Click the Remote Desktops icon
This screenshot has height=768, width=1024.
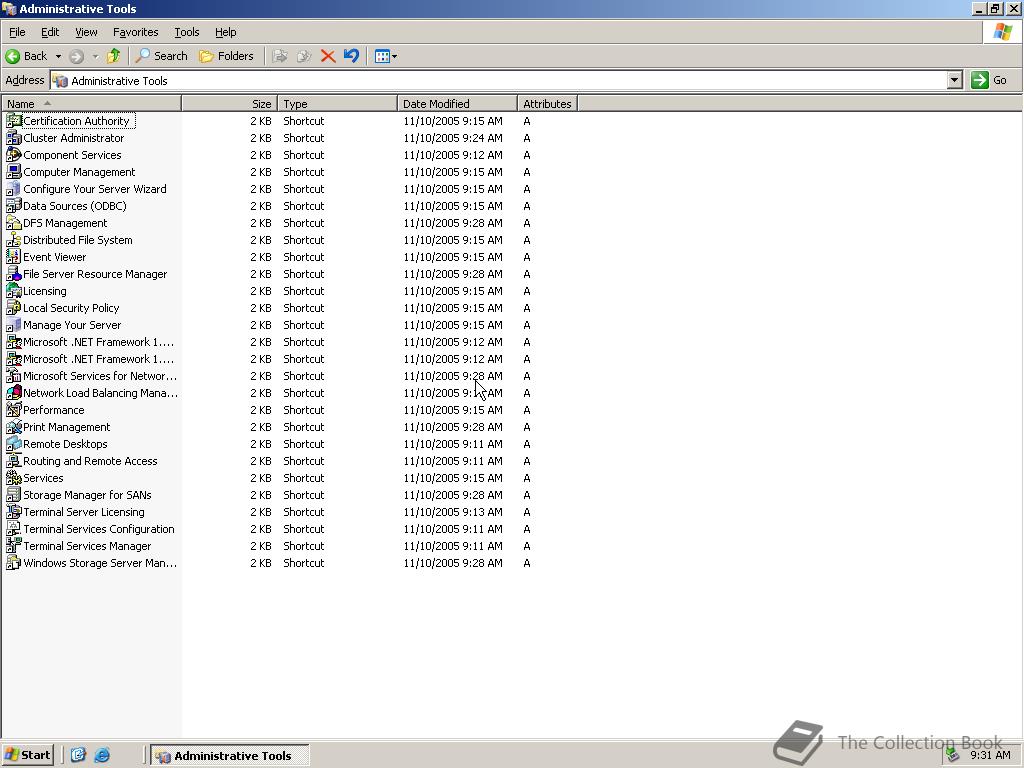(13, 443)
